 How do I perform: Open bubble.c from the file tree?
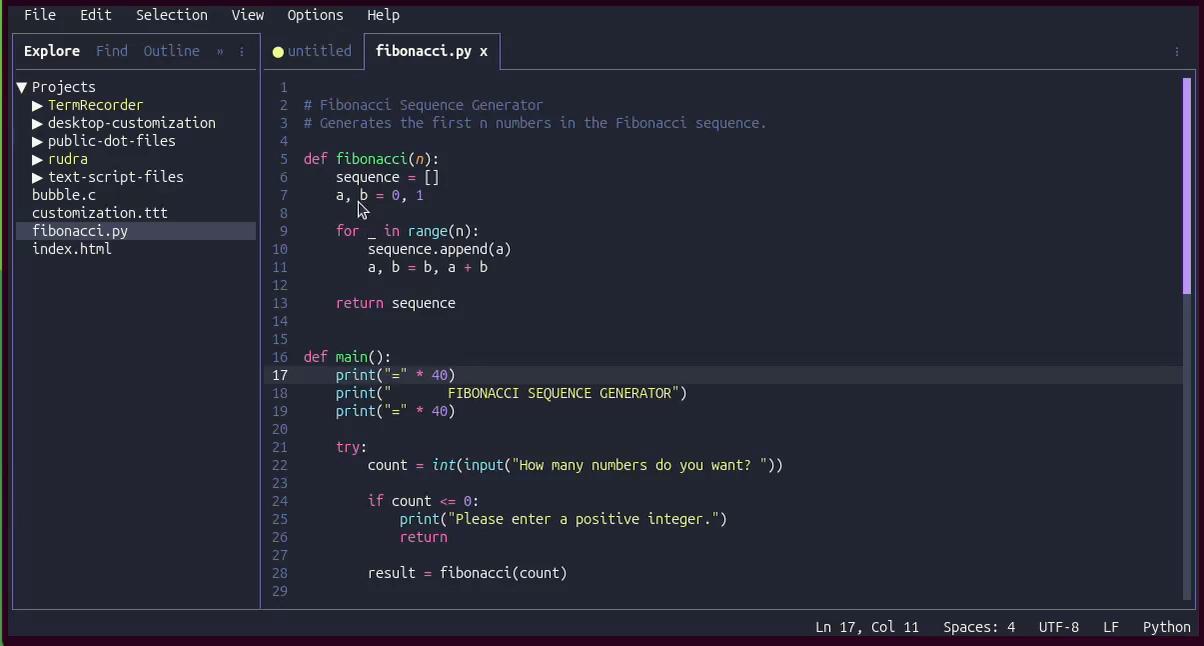coord(64,195)
